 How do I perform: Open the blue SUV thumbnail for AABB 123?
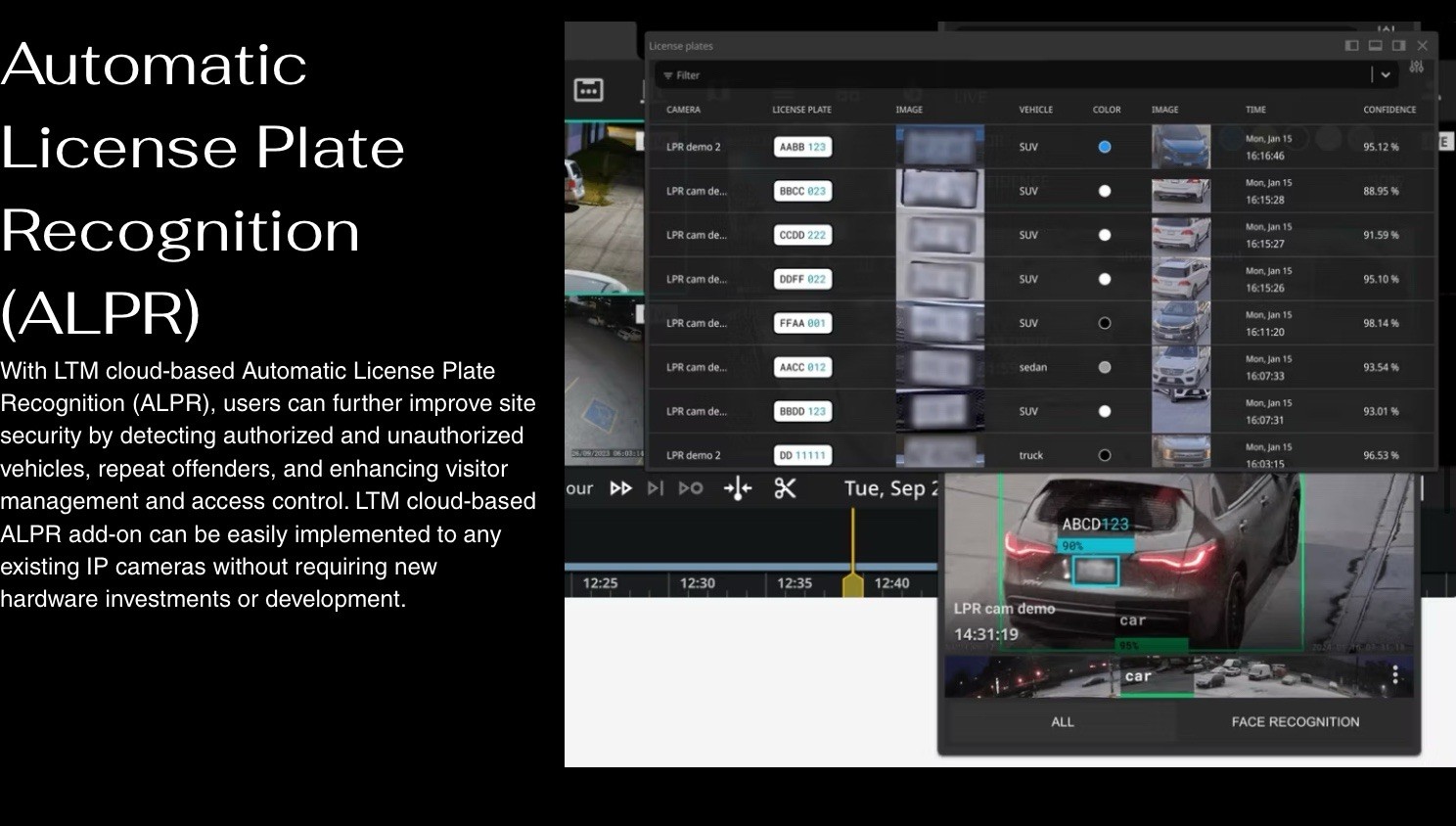(1181, 147)
